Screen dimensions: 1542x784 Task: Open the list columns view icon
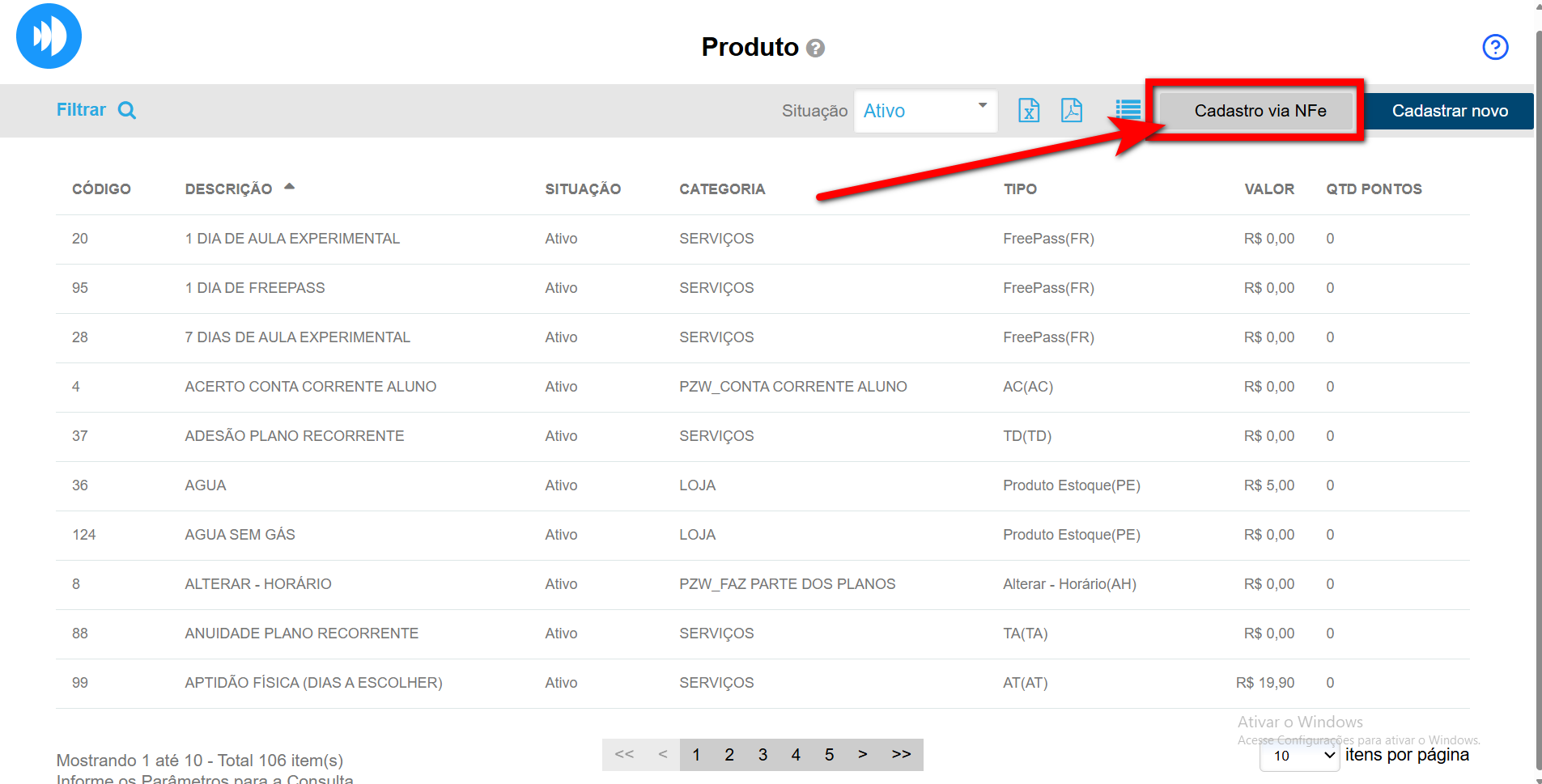[x=1128, y=110]
